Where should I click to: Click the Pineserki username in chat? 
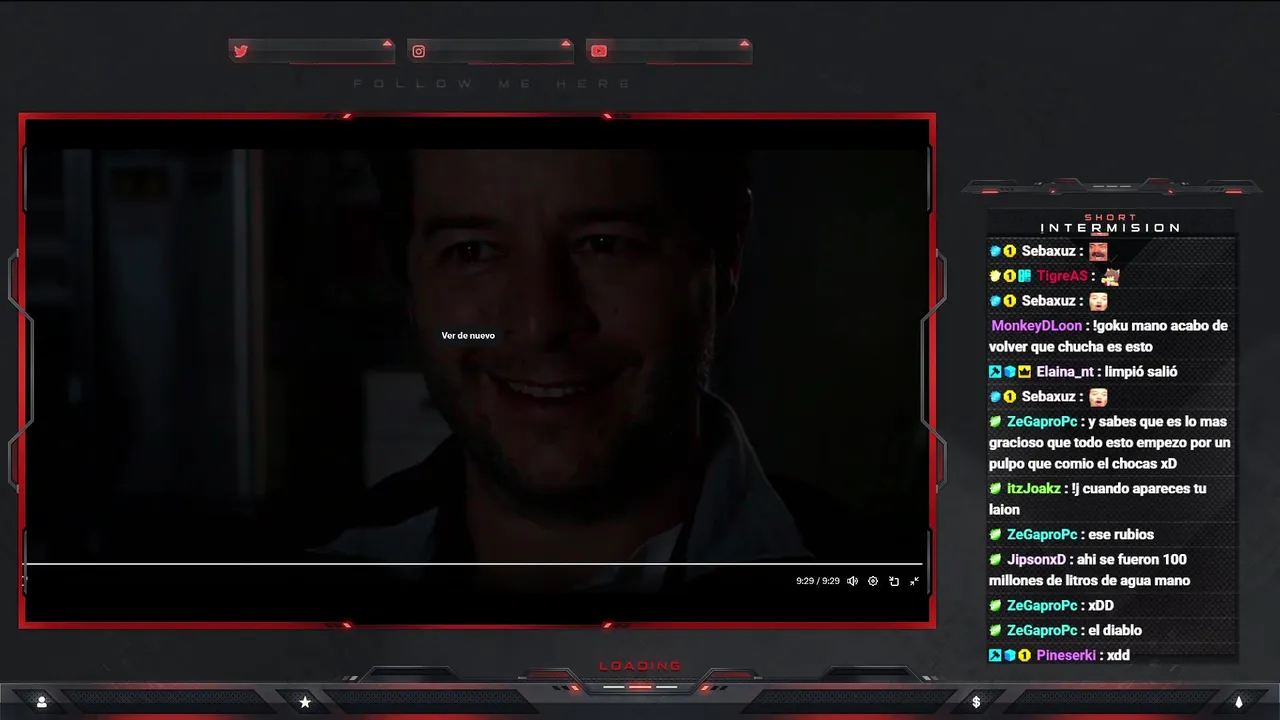(x=1067, y=656)
